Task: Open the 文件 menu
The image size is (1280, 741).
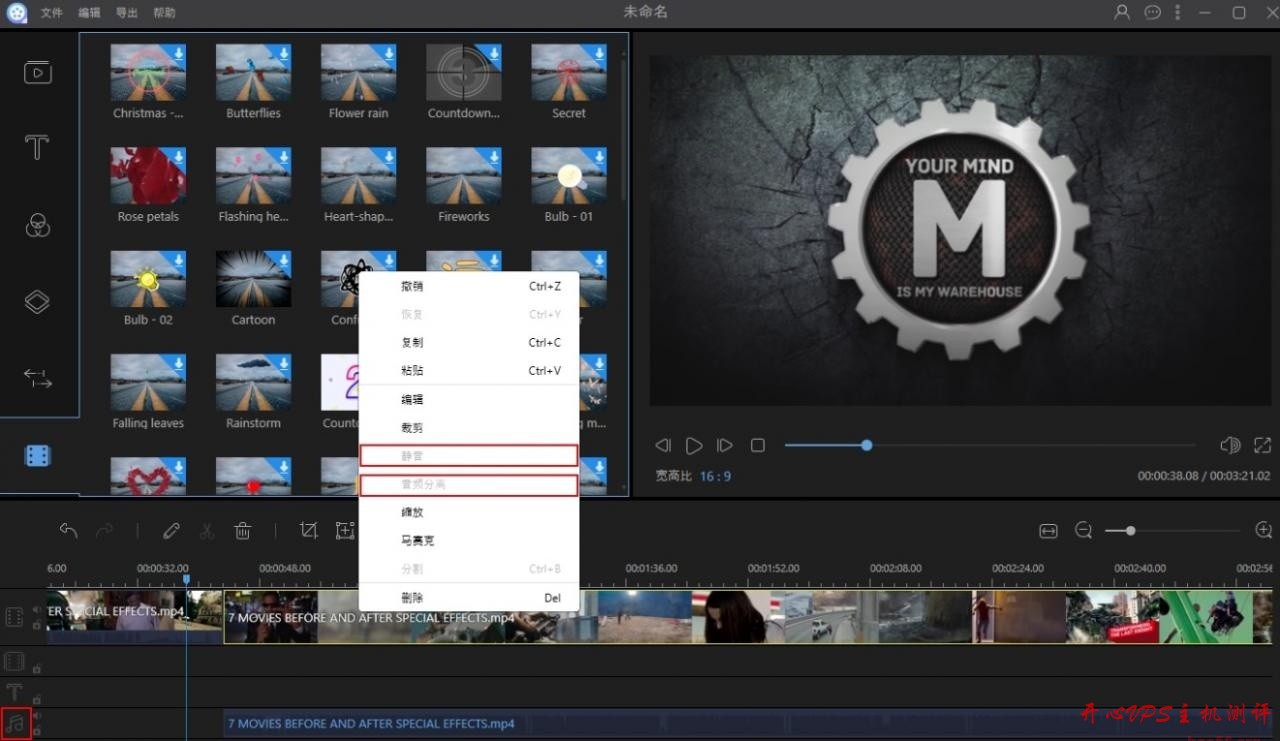Action: 51,13
